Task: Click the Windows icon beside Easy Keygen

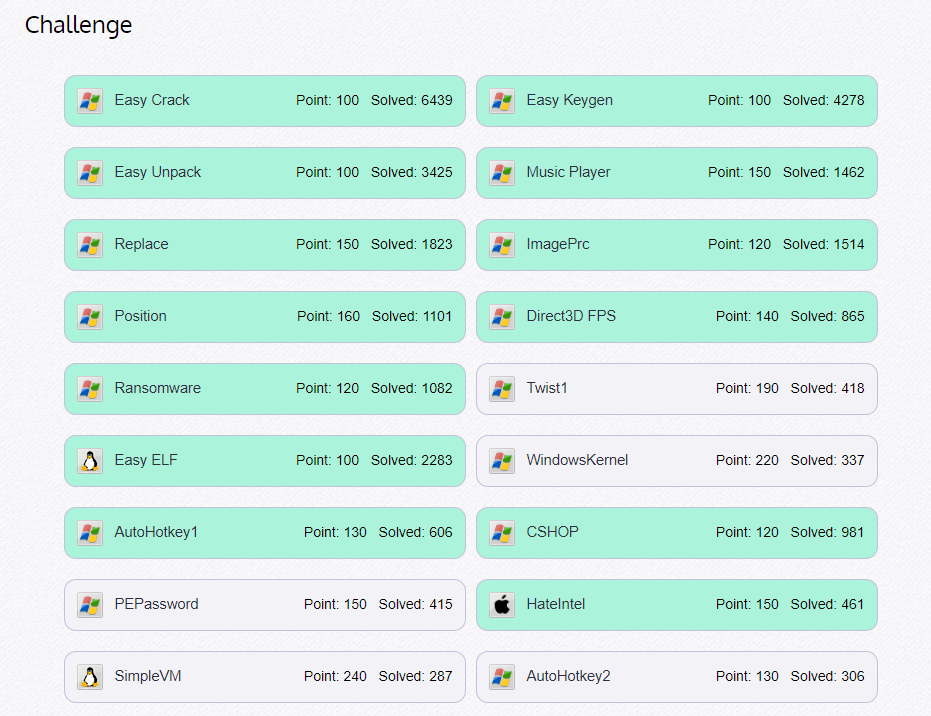Action: [x=502, y=102]
